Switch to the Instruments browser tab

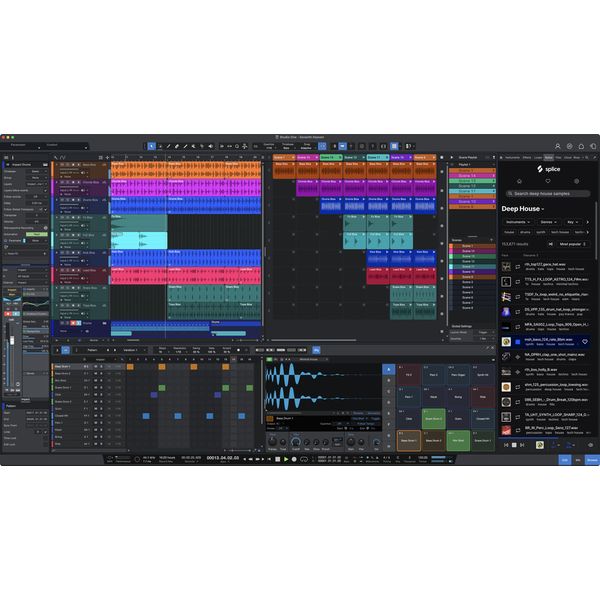click(512, 157)
